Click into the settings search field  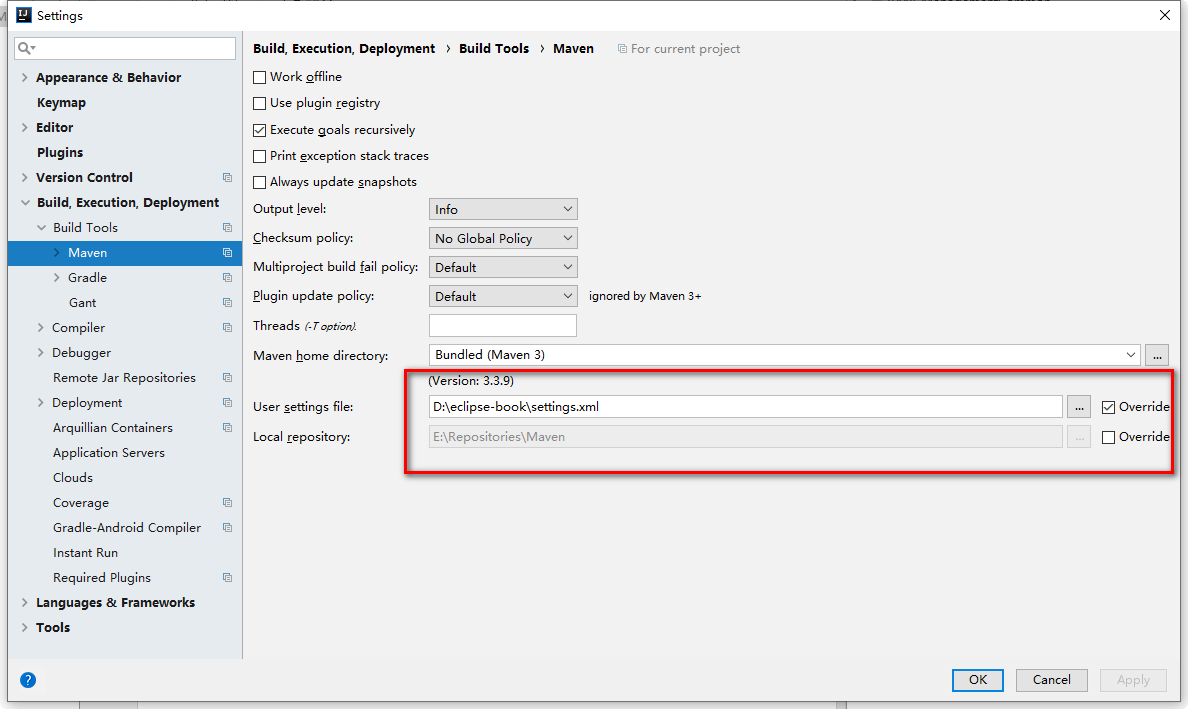click(x=125, y=48)
